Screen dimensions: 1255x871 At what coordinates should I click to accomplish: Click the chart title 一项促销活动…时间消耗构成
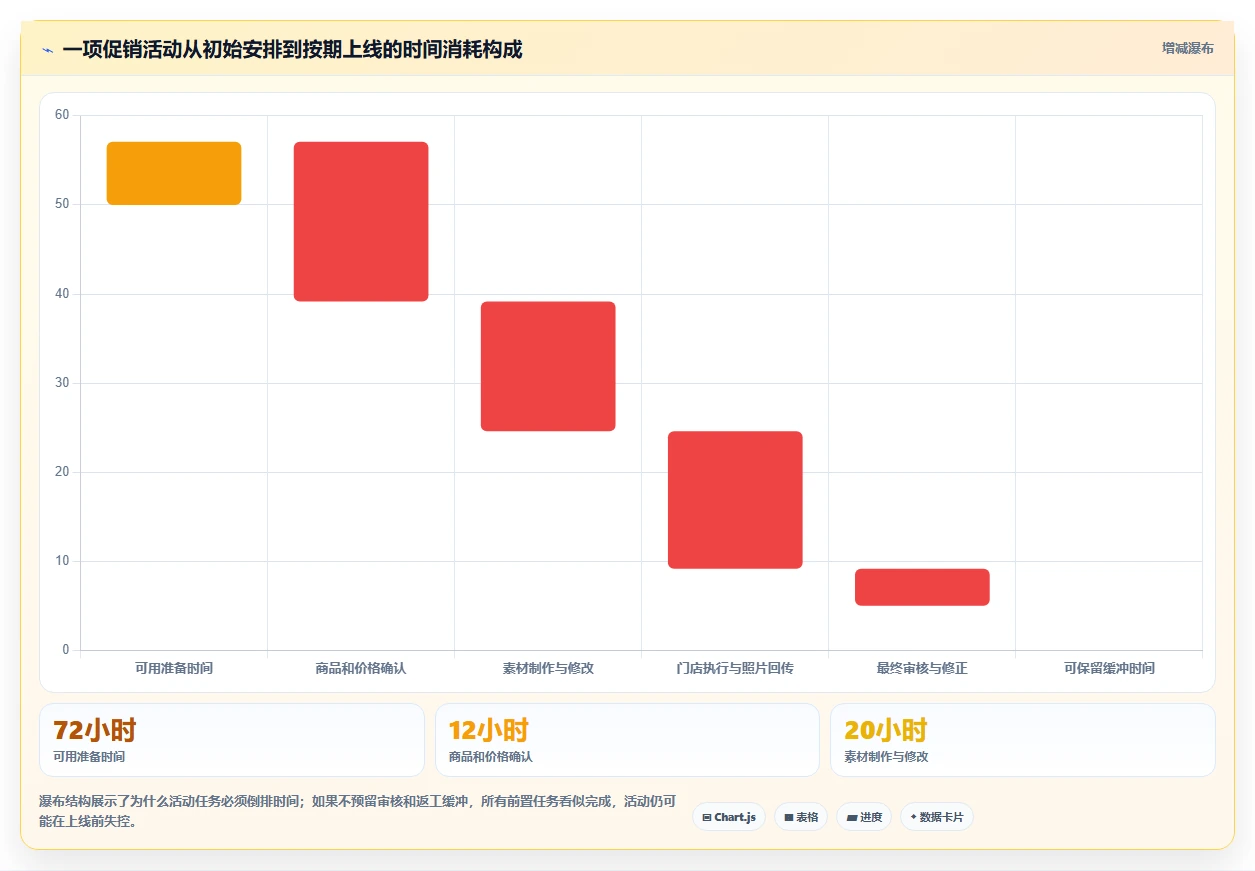292,49
